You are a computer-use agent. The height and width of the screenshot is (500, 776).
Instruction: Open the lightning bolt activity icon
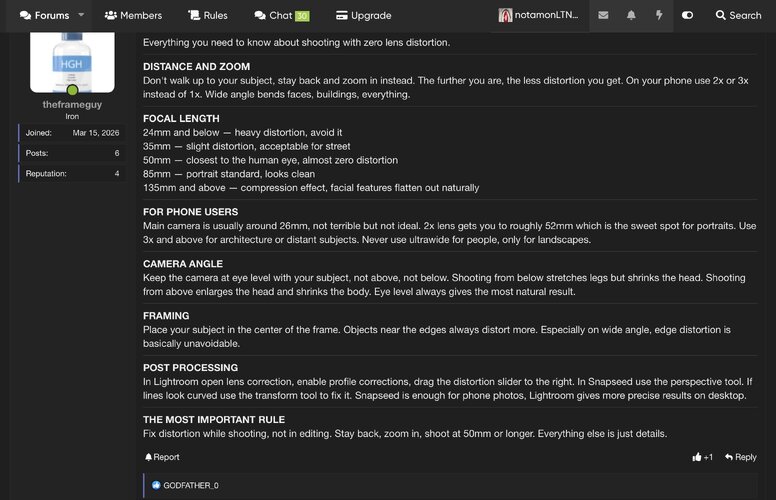click(x=659, y=15)
